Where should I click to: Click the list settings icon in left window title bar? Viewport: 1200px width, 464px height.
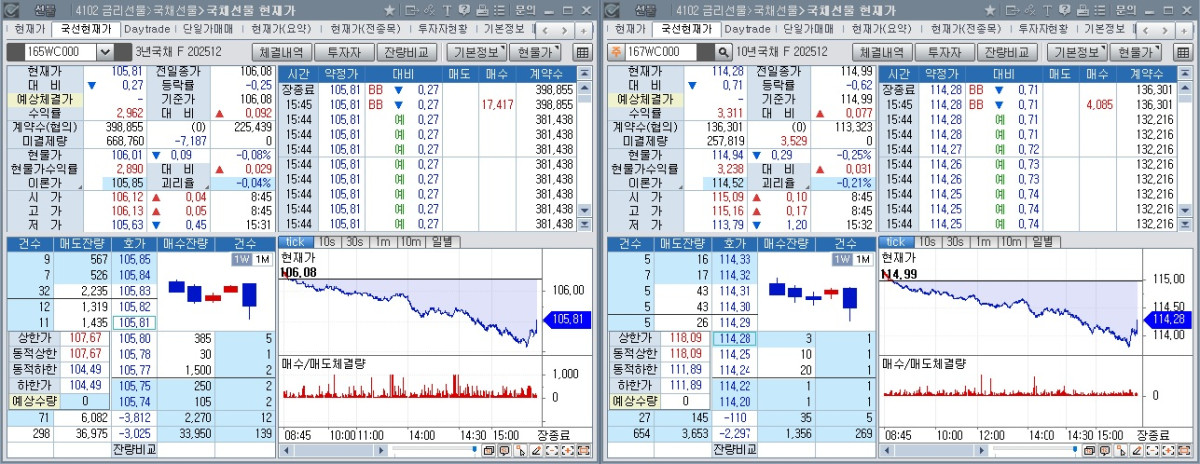click(499, 10)
